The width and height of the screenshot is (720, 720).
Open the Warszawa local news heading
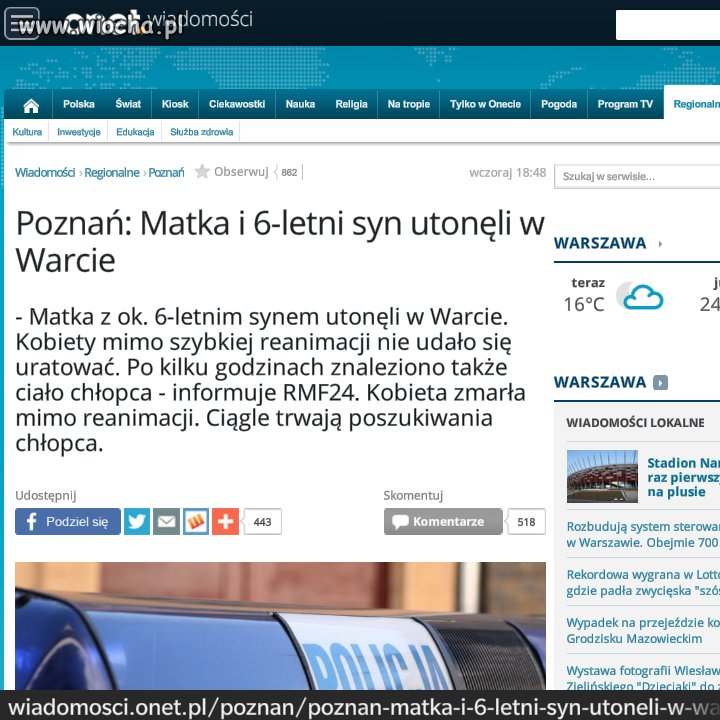[x=600, y=382]
